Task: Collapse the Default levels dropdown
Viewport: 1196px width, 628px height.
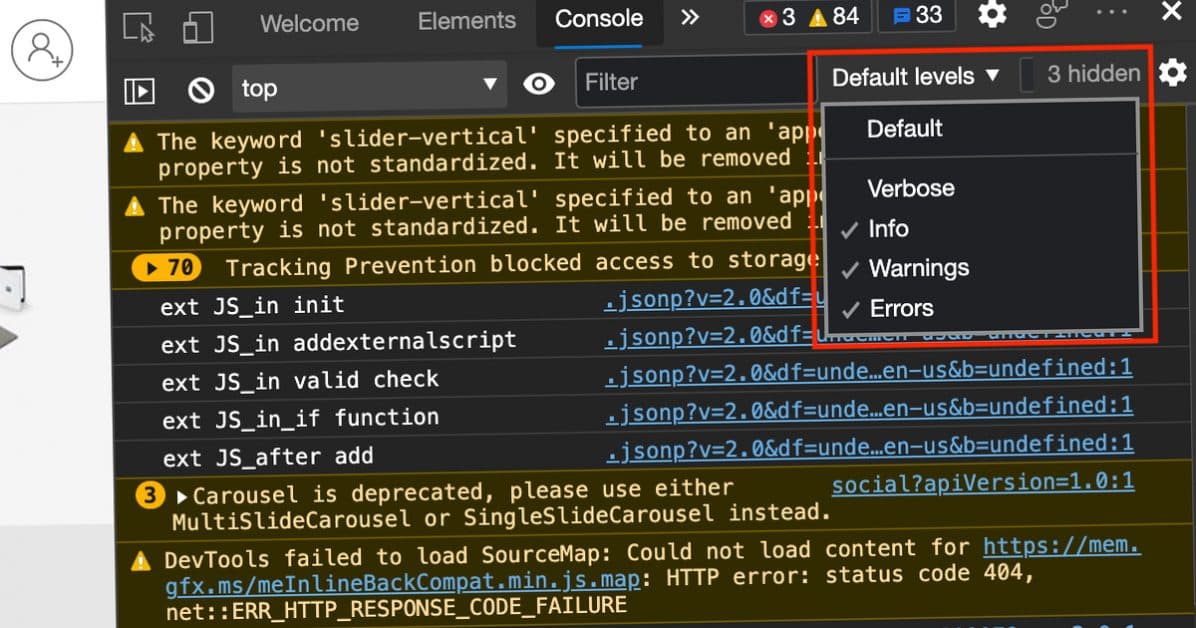Action: pos(915,76)
